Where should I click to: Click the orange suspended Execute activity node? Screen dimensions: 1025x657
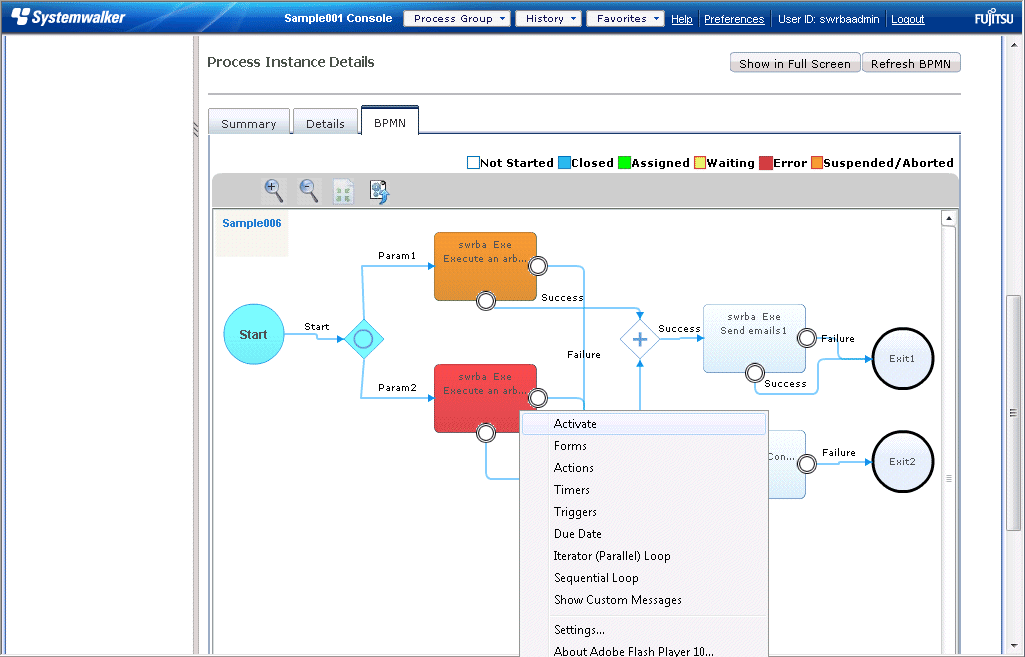485,260
